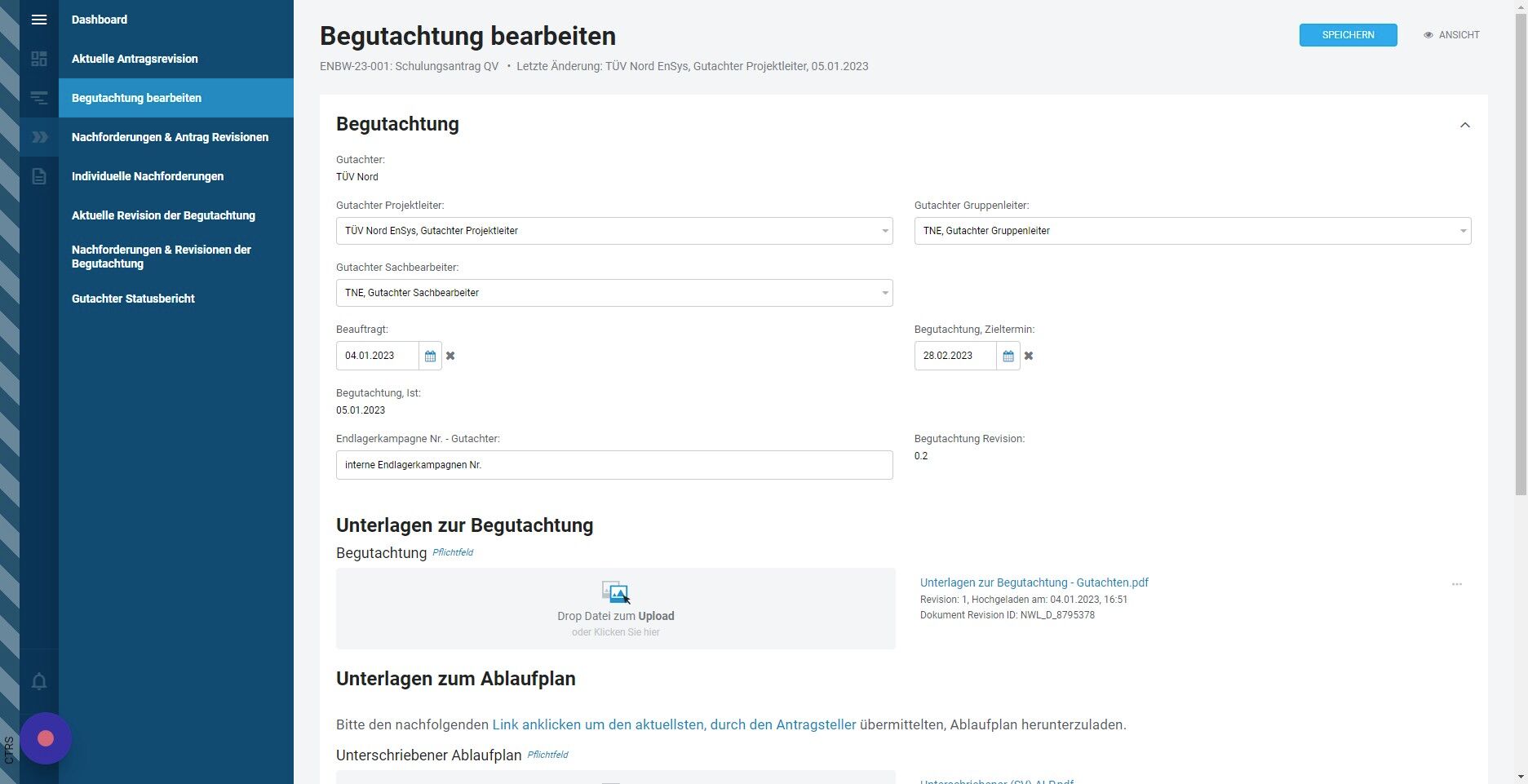Open Gutachter Projektleiter dropdown
The height and width of the screenshot is (784, 1528).
click(614, 231)
